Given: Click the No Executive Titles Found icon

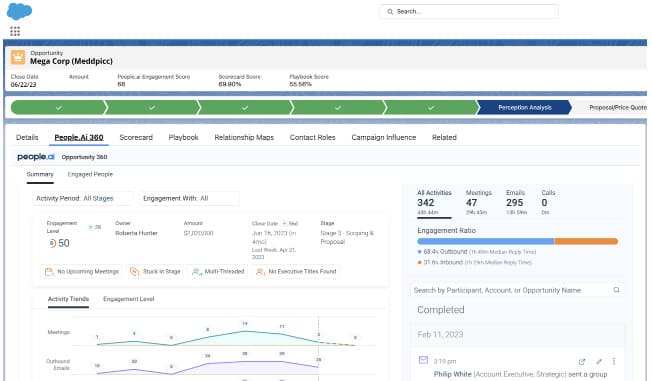Looking at the screenshot, I should point(260,272).
